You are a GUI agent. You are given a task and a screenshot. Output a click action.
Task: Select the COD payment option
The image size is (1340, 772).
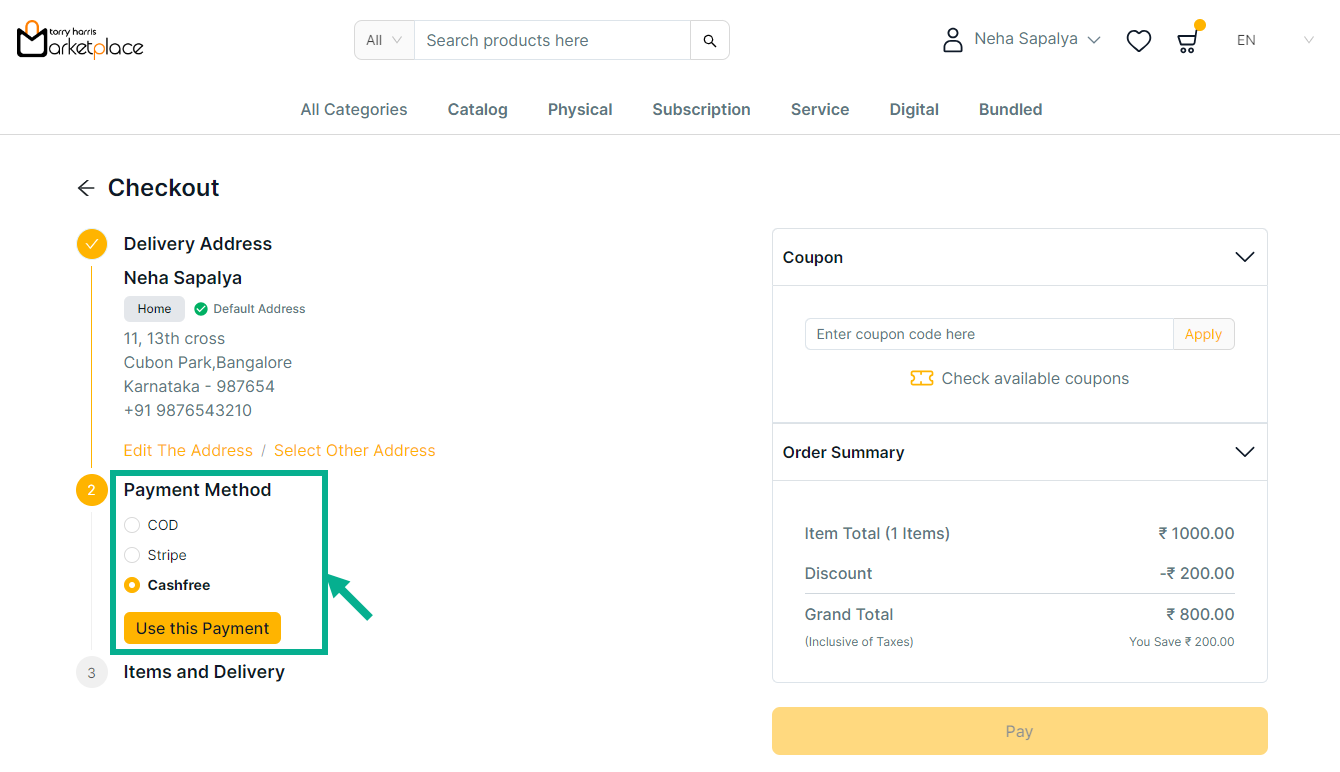[132, 525]
